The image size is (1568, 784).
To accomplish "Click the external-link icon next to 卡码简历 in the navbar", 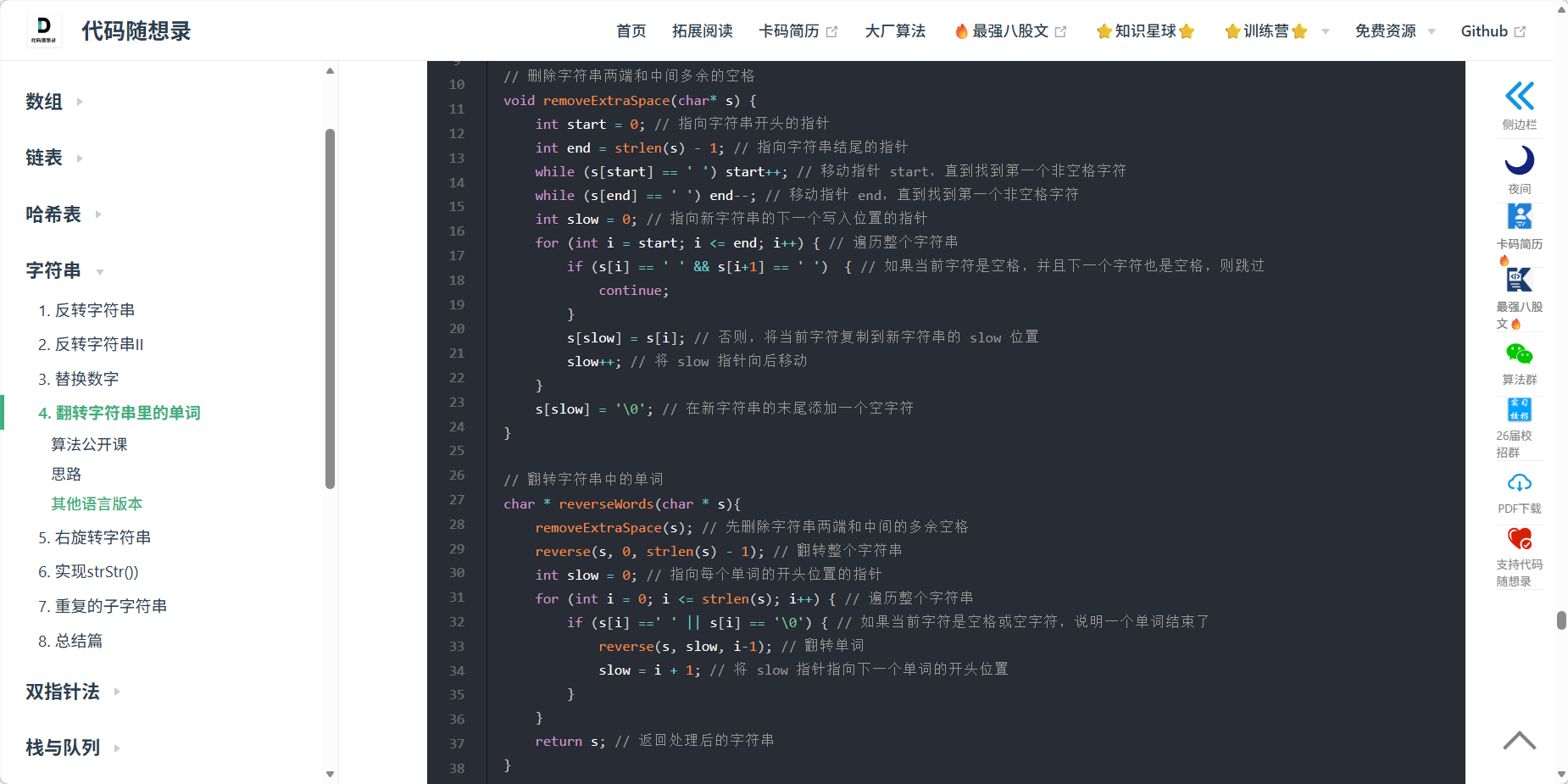I will point(831,31).
